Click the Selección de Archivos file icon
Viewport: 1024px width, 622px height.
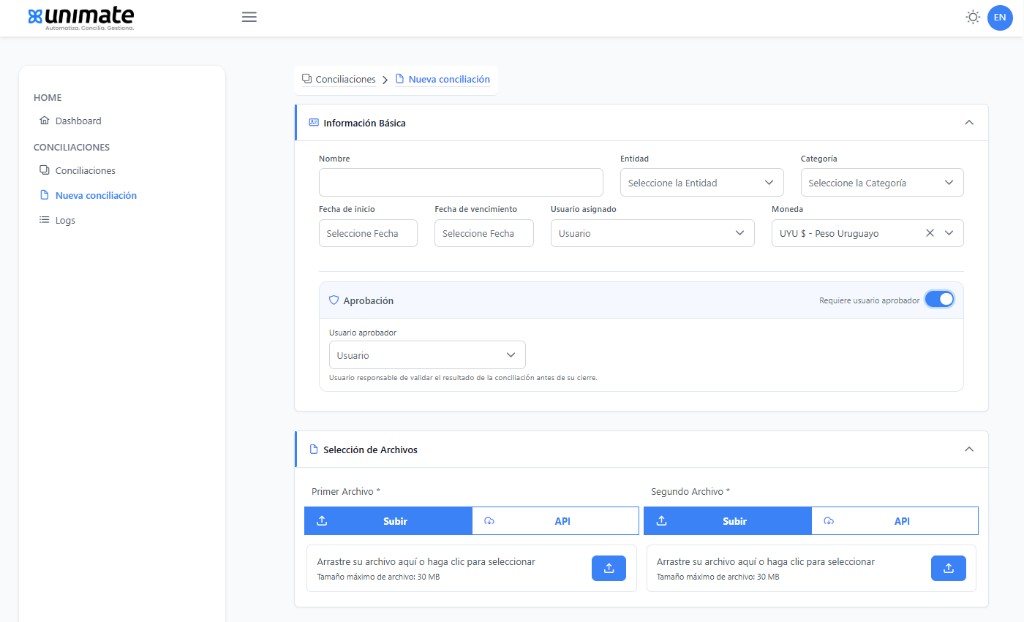(x=313, y=449)
